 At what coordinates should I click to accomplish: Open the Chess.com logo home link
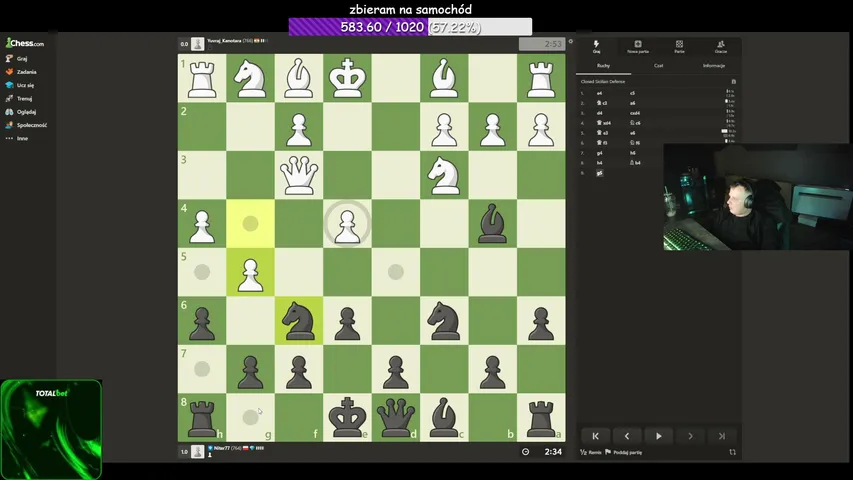tap(25, 43)
